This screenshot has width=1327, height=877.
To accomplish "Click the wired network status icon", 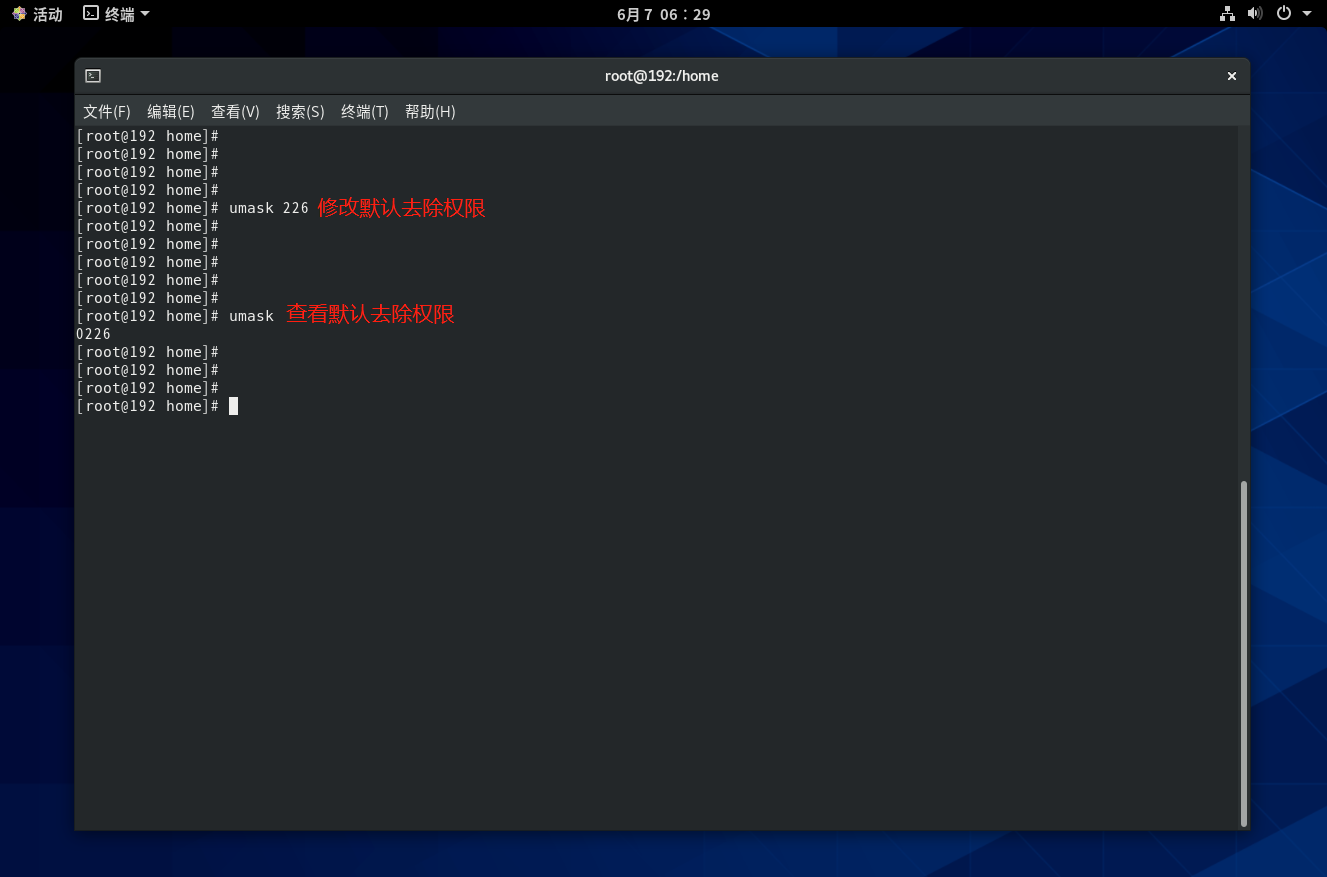I will 1227,14.
